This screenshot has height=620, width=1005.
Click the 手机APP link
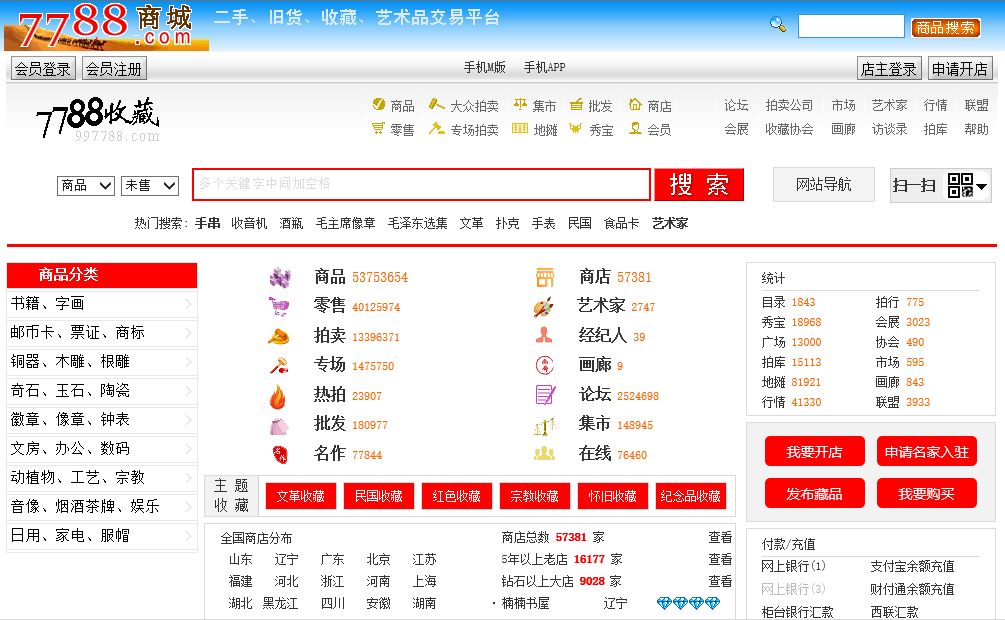(544, 67)
